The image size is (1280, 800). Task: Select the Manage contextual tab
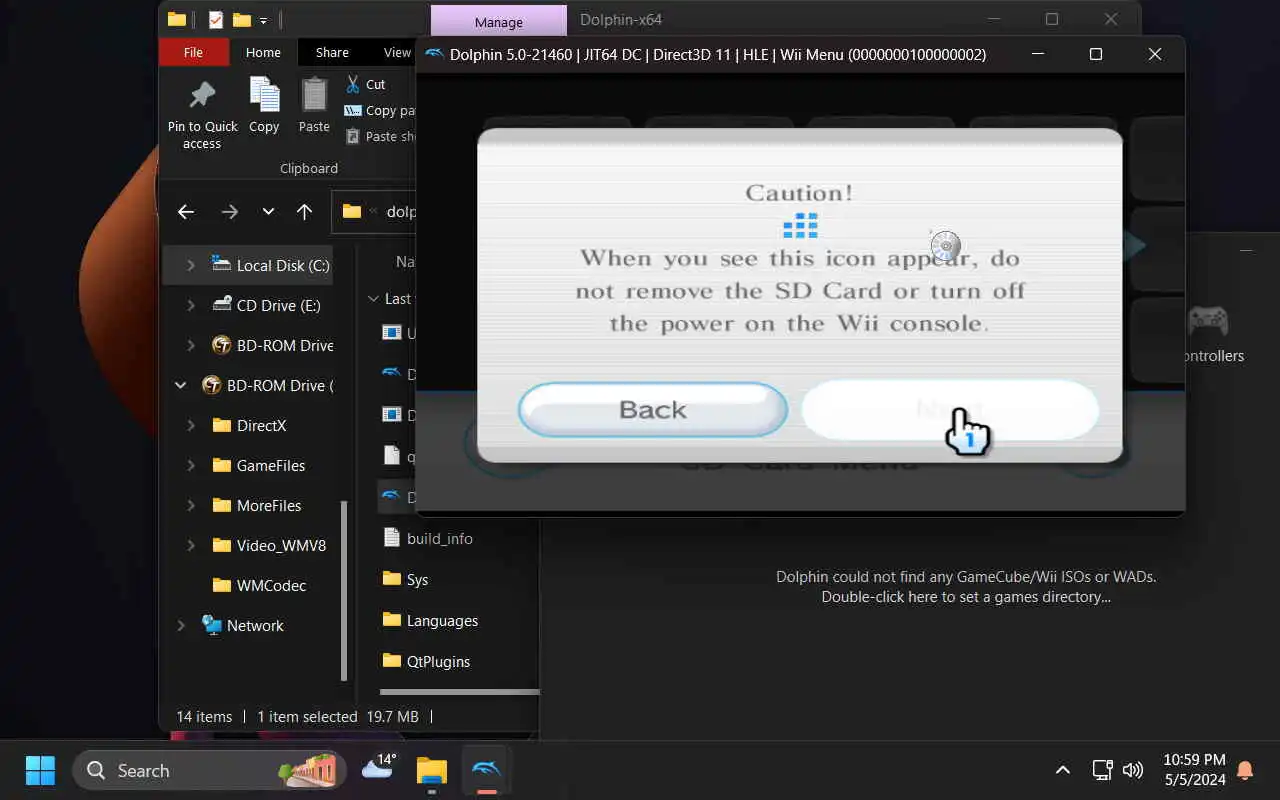click(x=499, y=22)
